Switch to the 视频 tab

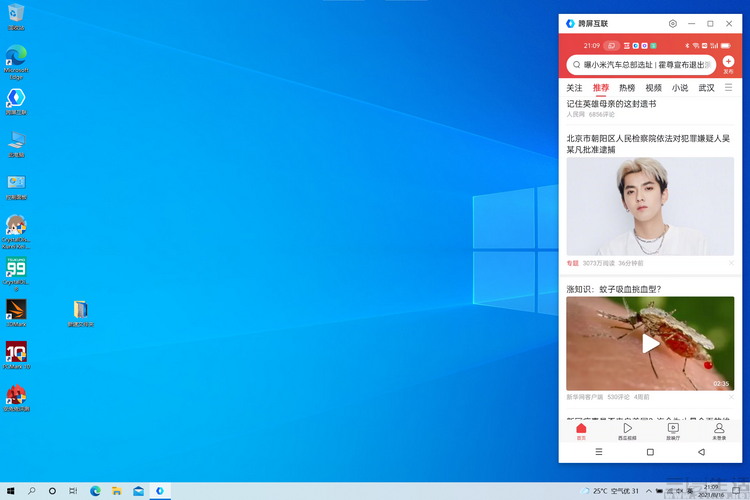(x=653, y=88)
